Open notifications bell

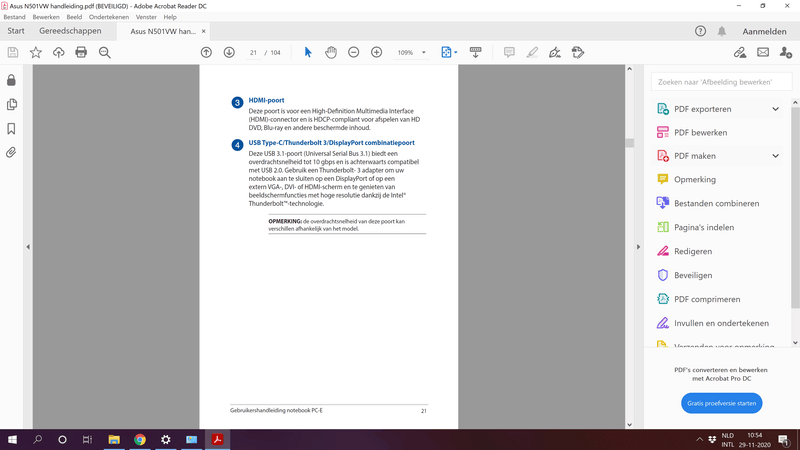click(721, 31)
